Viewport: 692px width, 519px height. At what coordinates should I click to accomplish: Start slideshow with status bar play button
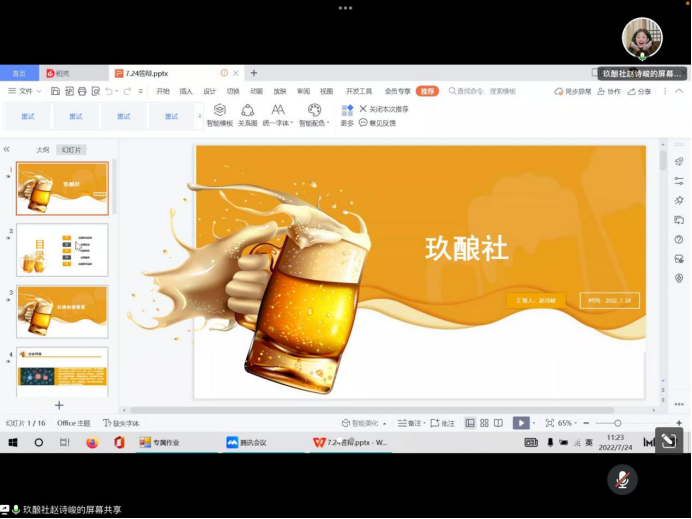[520, 423]
